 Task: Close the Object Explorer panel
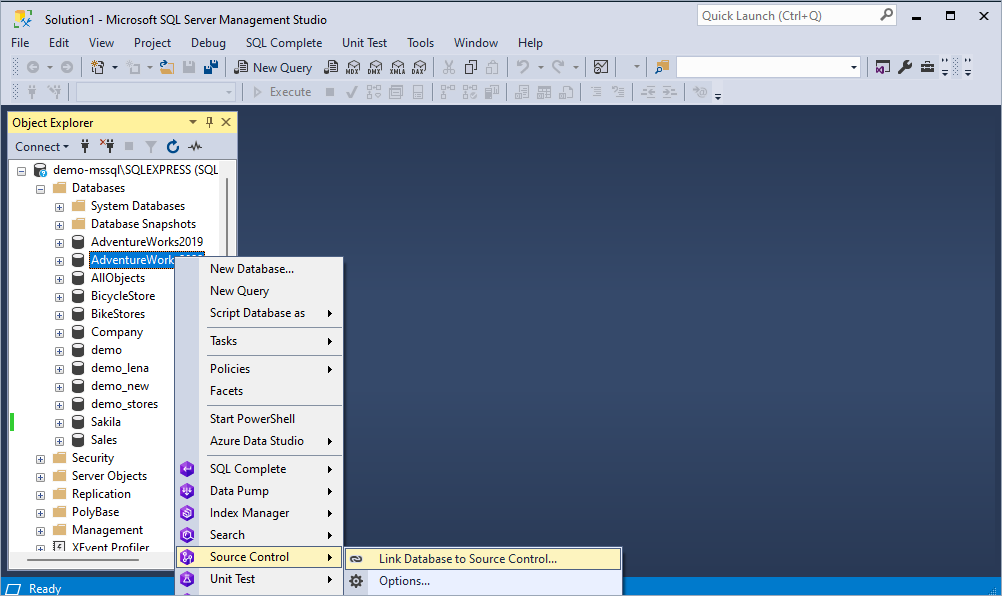226,122
